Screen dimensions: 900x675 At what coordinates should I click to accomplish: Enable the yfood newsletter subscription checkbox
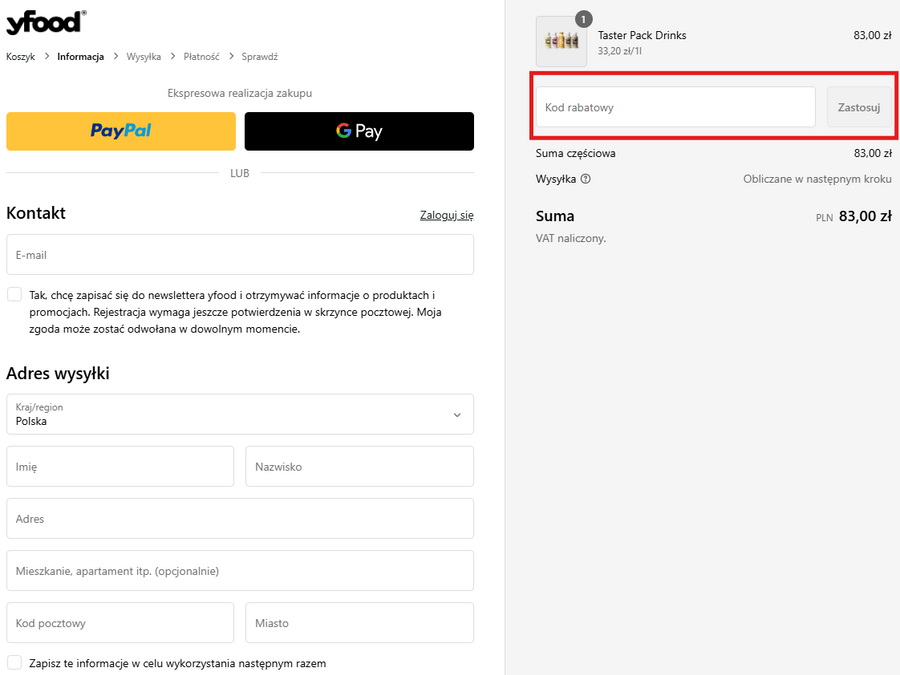(14, 295)
